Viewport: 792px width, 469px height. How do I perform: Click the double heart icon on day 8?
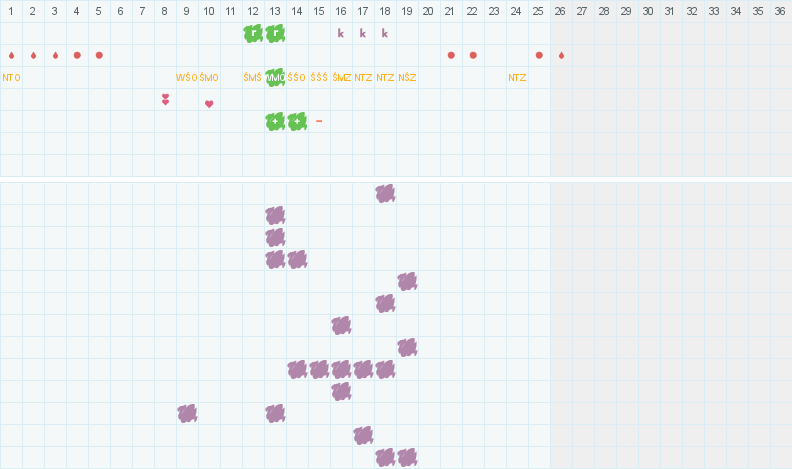[x=165, y=99]
